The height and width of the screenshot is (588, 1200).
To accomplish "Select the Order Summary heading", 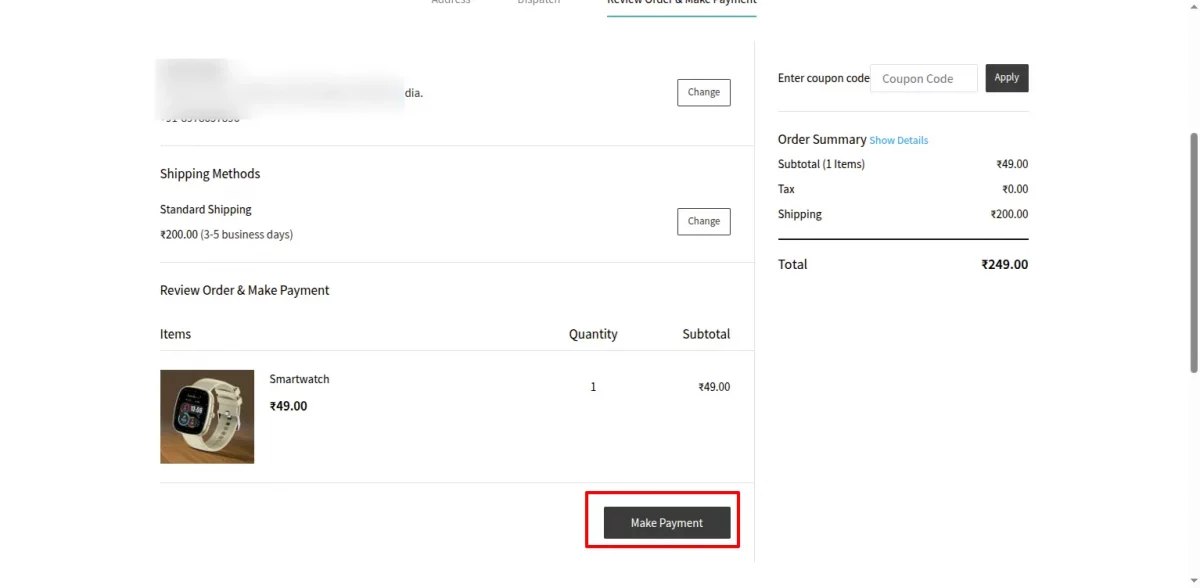I will 822,139.
